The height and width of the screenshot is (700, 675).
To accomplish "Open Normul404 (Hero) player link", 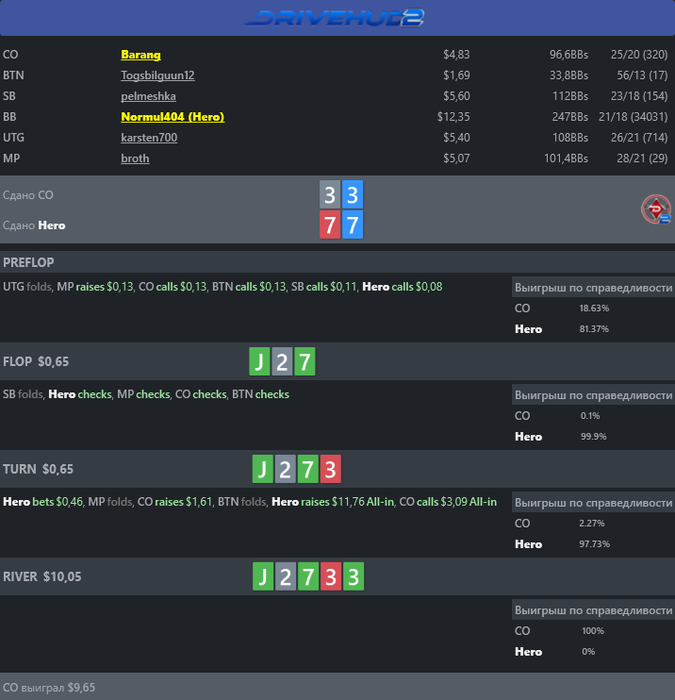I will [x=172, y=117].
